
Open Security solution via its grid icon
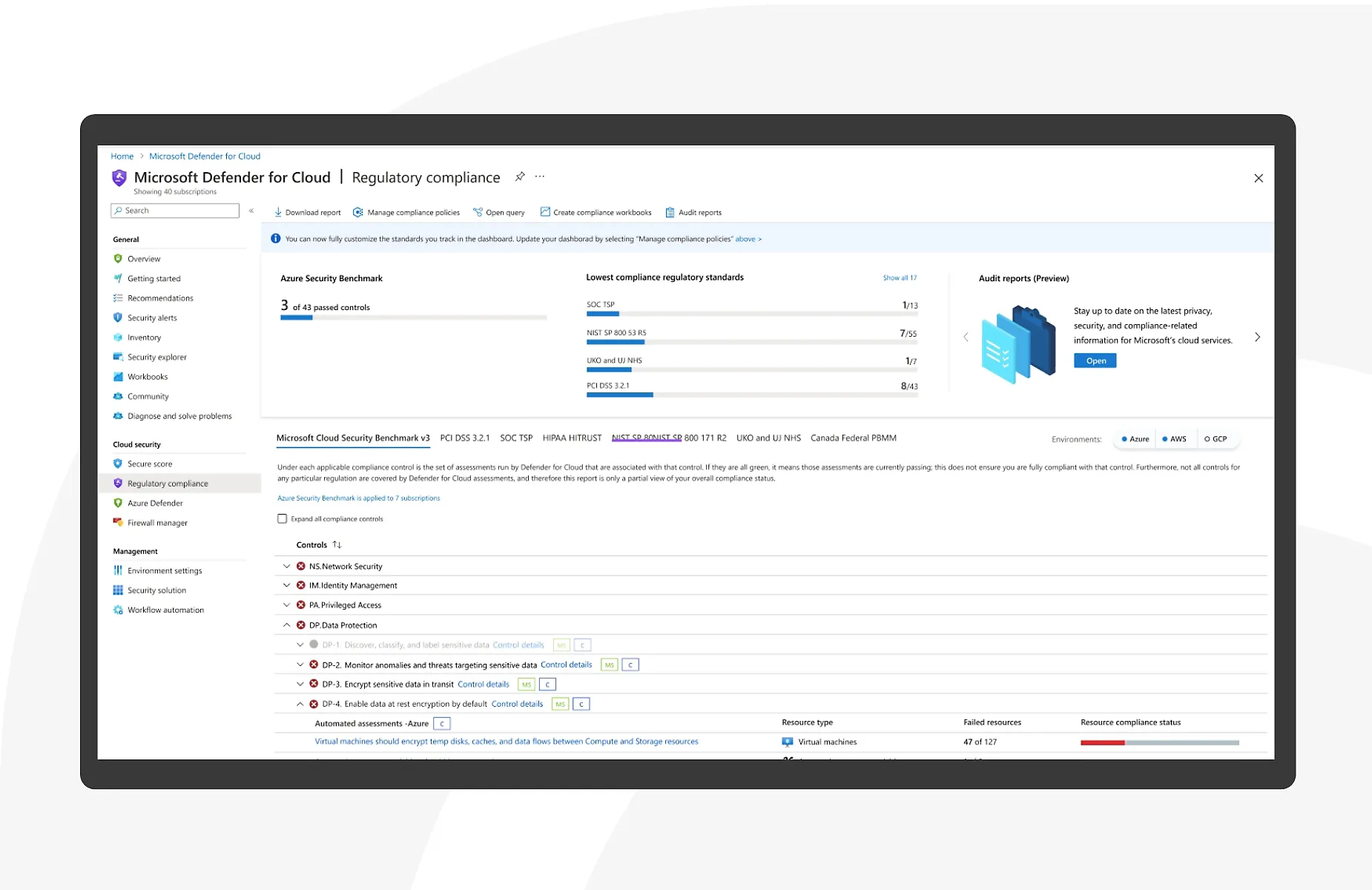click(x=118, y=590)
